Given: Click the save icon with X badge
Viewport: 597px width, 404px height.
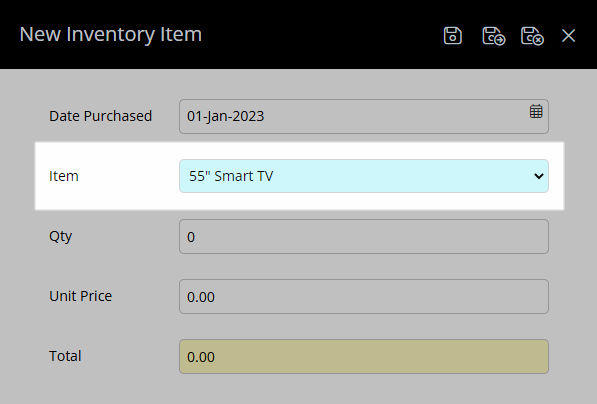Looking at the screenshot, I should 532,36.
